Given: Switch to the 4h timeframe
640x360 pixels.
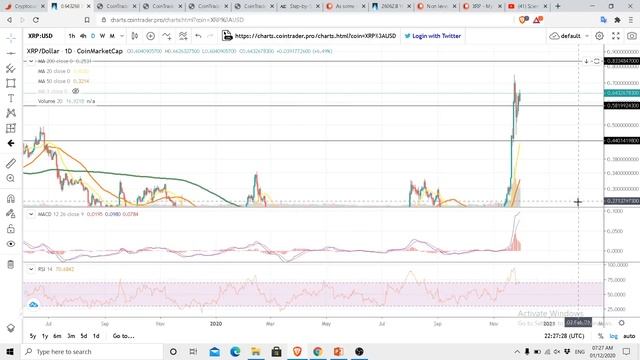Looking at the screenshot, I should point(83,36).
